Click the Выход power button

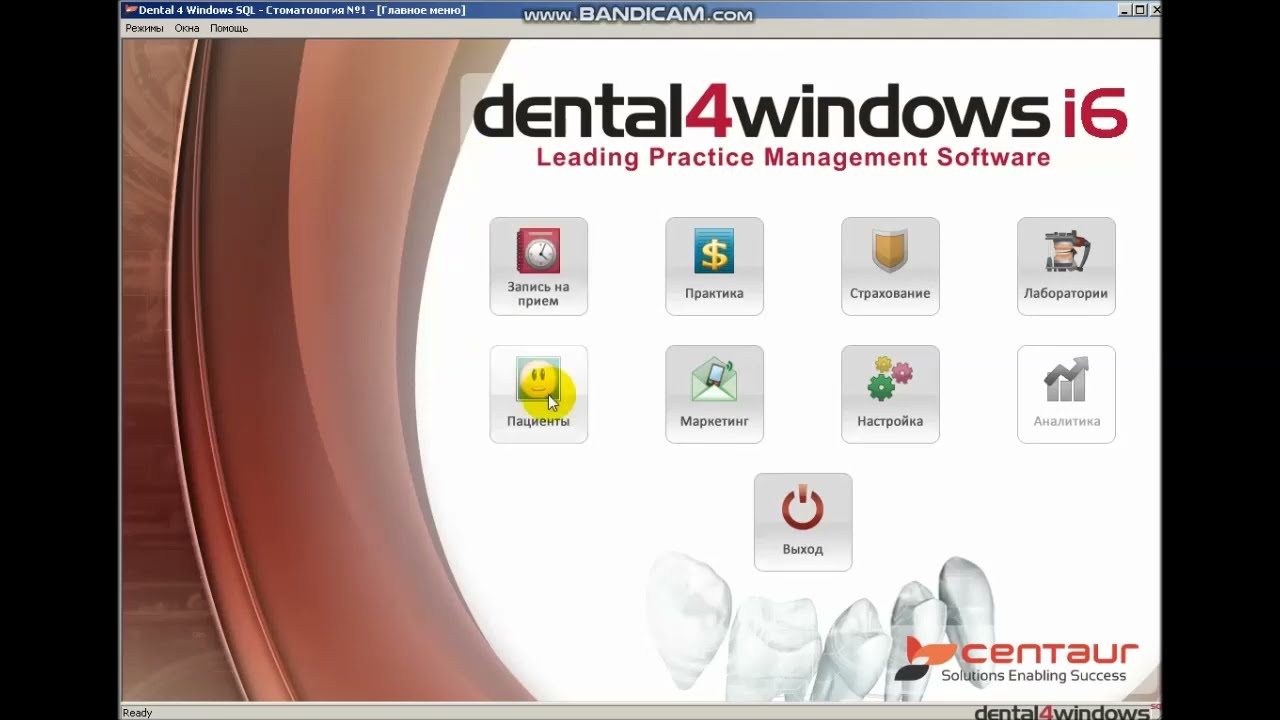pyautogui.click(x=803, y=522)
